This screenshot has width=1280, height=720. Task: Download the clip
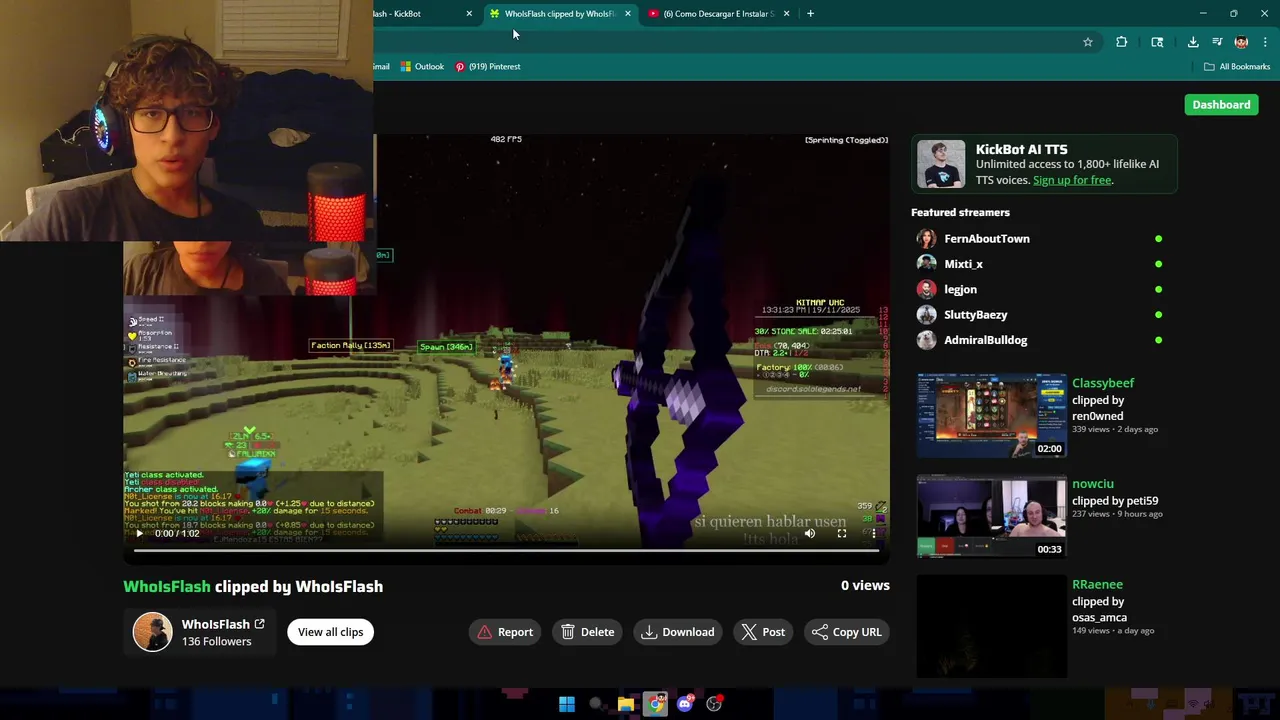tap(678, 632)
